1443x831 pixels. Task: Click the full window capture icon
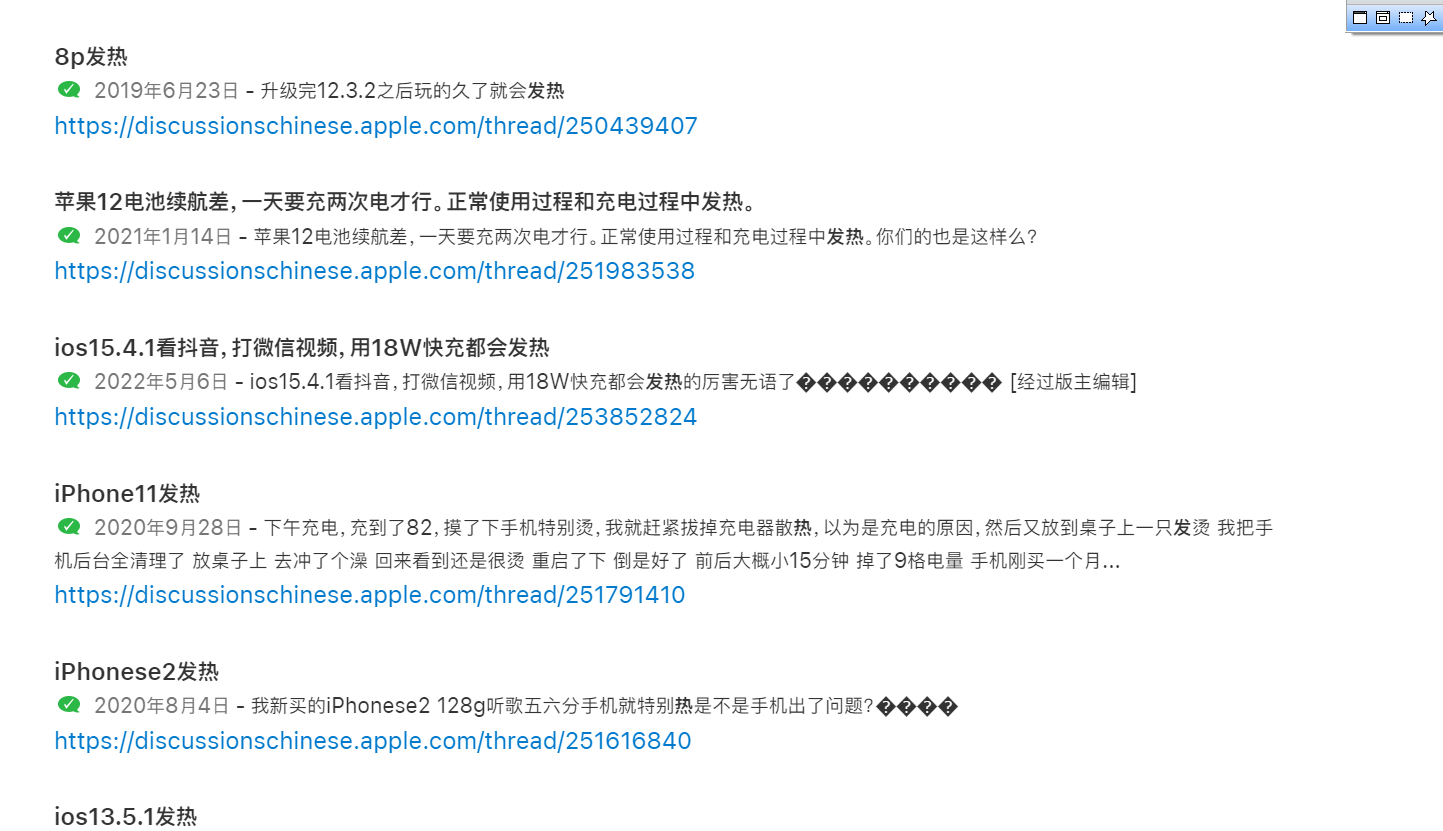[1360, 17]
